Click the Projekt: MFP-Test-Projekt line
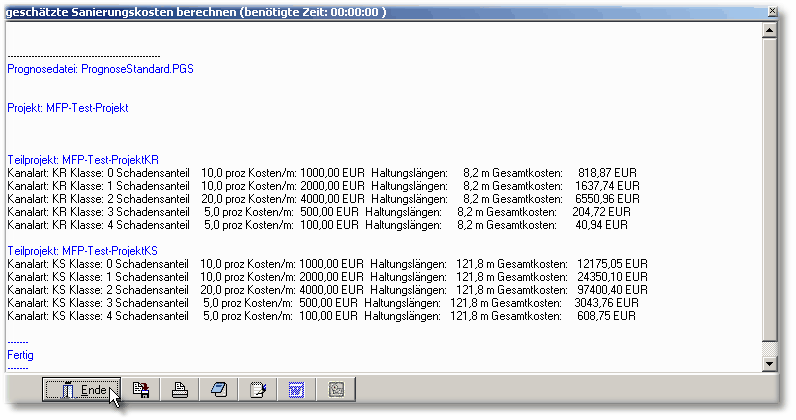 click(x=68, y=107)
